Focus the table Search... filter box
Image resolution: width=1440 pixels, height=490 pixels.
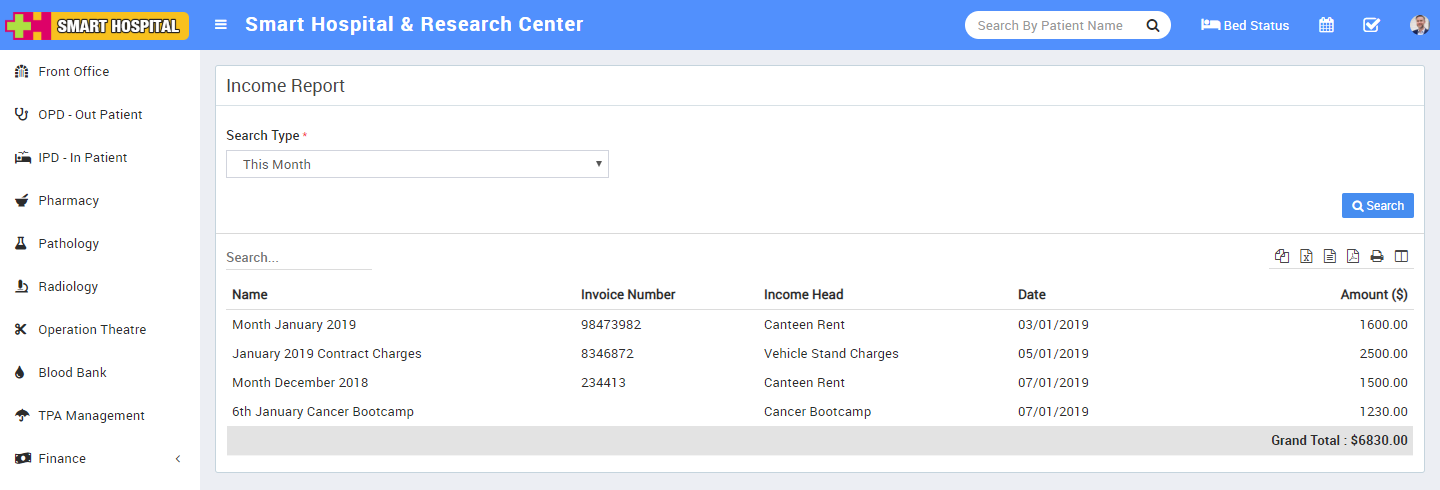tap(298, 257)
